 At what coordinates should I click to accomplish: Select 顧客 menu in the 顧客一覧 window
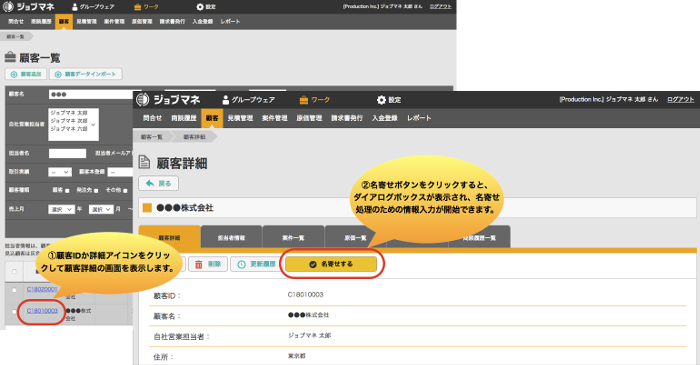click(64, 21)
